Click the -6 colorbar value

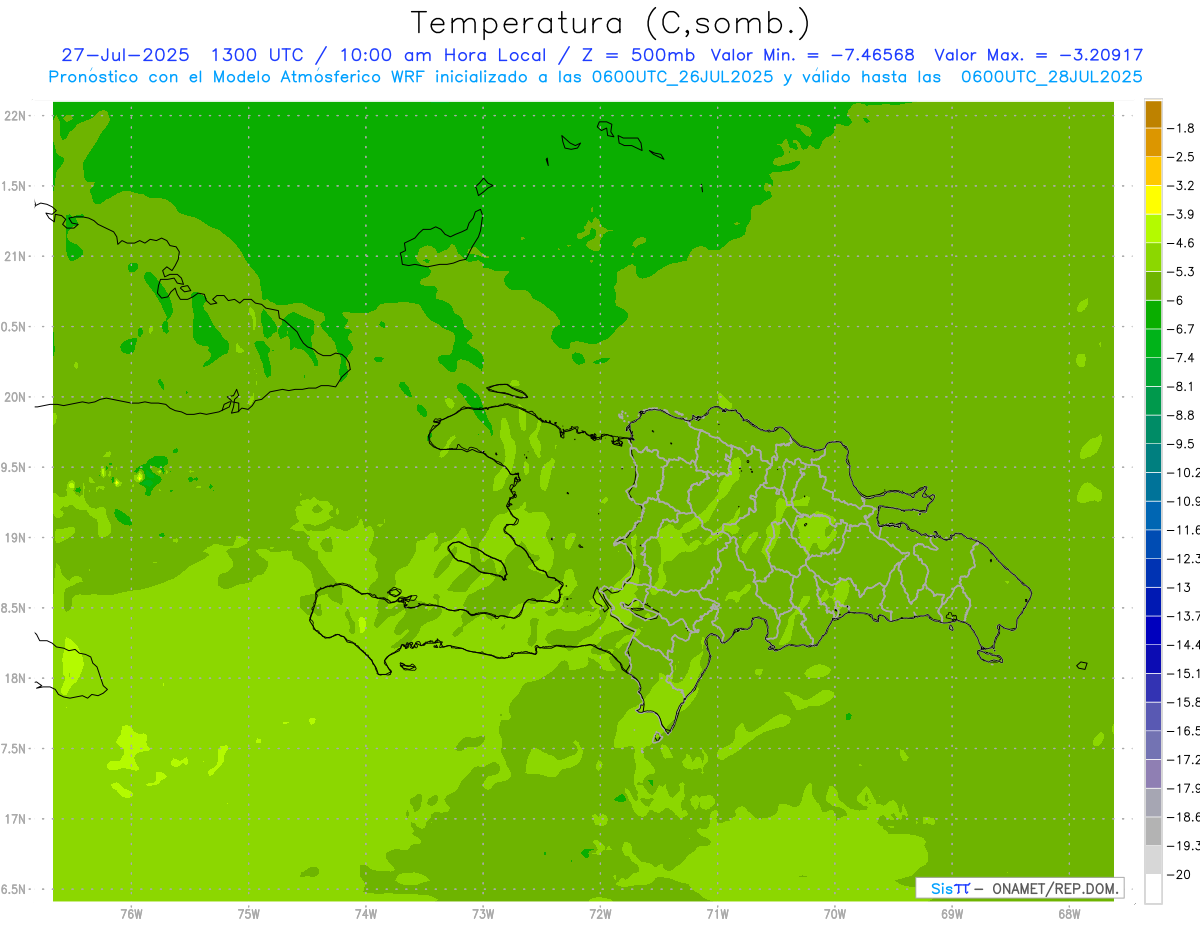[x=1178, y=300]
